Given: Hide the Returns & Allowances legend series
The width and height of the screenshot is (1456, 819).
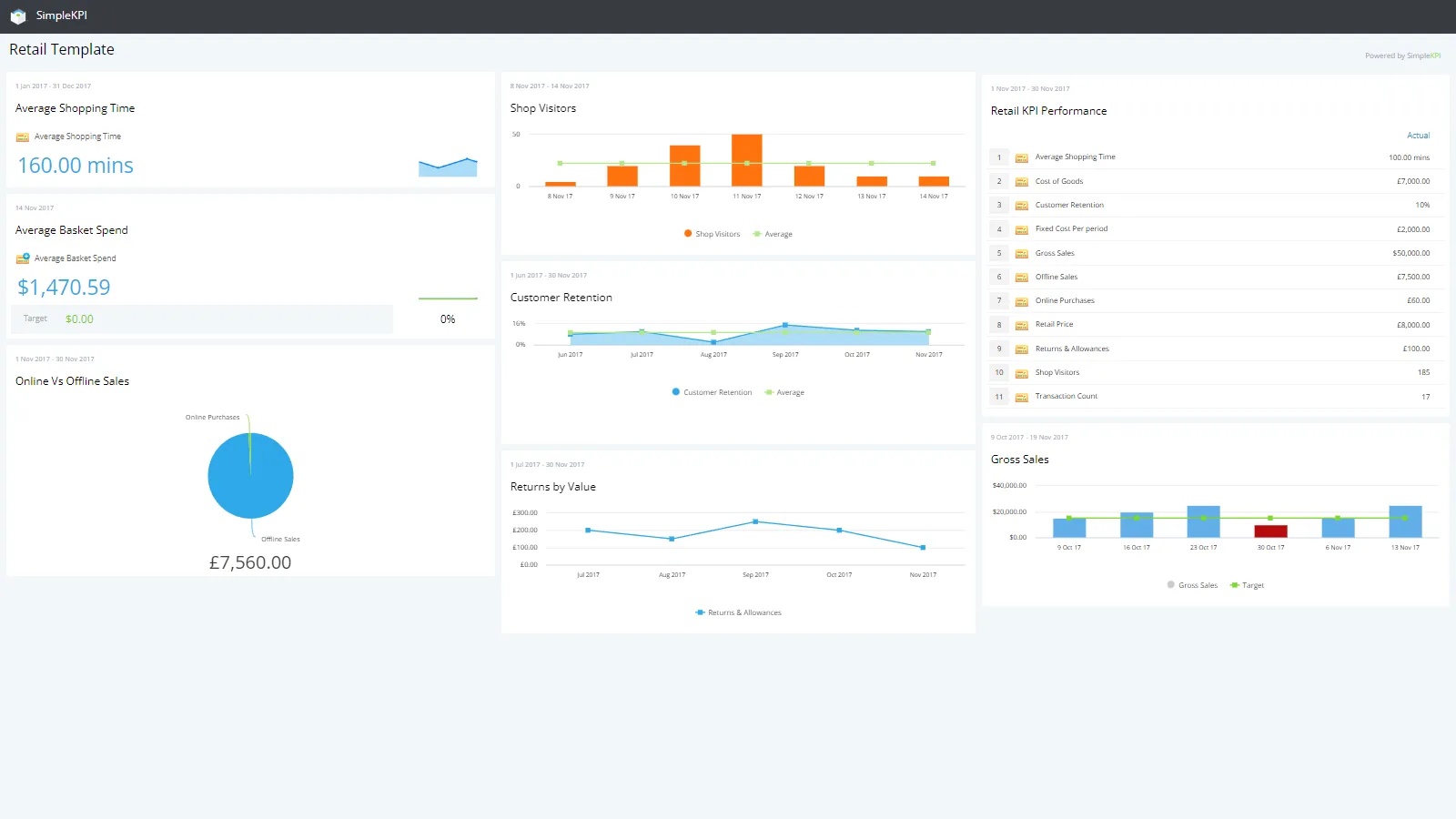Looking at the screenshot, I should (x=738, y=612).
